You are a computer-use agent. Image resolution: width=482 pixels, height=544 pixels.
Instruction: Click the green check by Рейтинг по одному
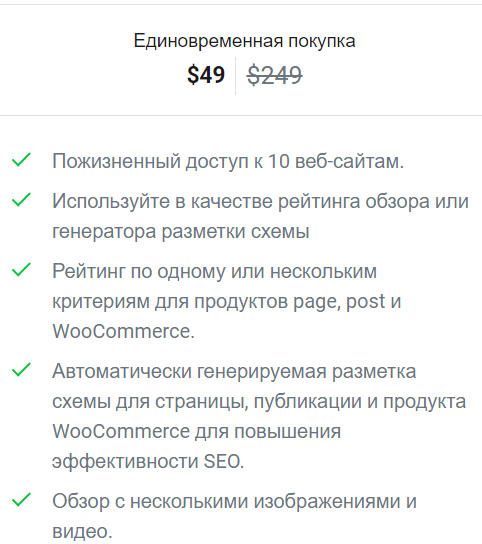click(21, 270)
